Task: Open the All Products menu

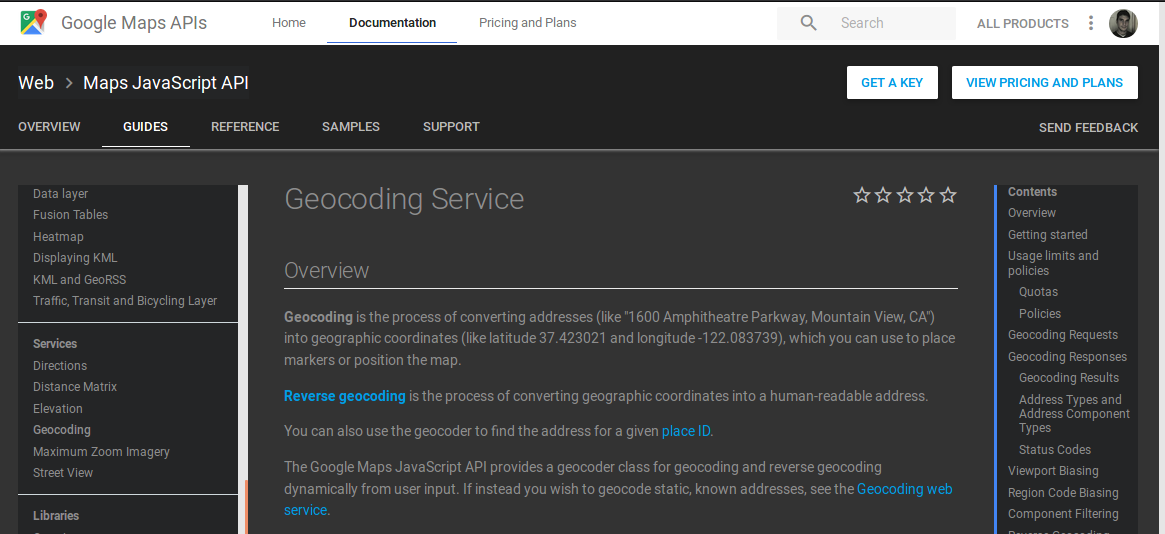Action: [x=1022, y=24]
